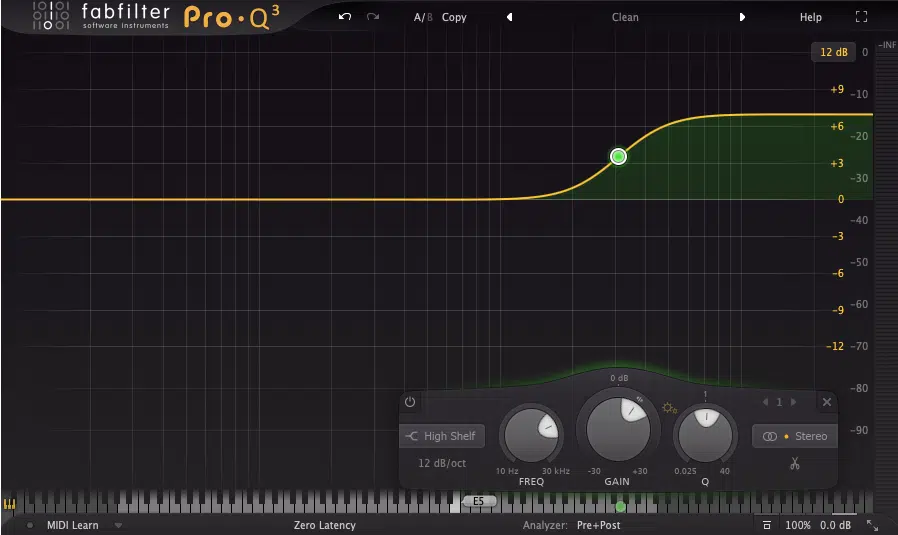Image resolution: width=898 pixels, height=535 pixels.
Task: Open the High Shelf filter shape menu
Action: point(442,436)
